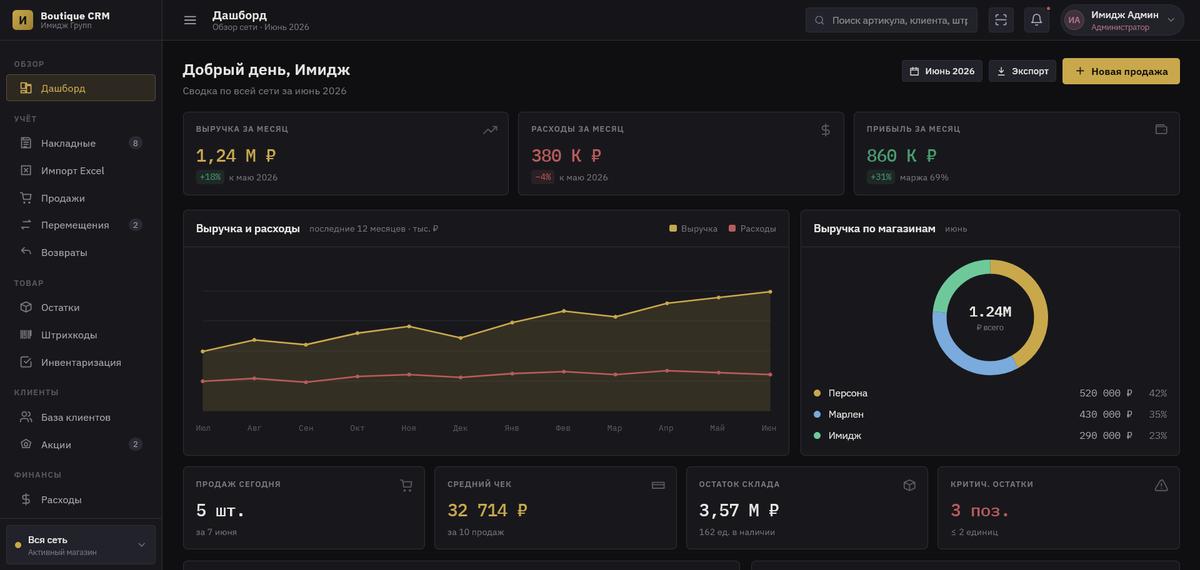Toggle Выручка legend in chart
The height and width of the screenshot is (570, 1200).
coord(694,229)
